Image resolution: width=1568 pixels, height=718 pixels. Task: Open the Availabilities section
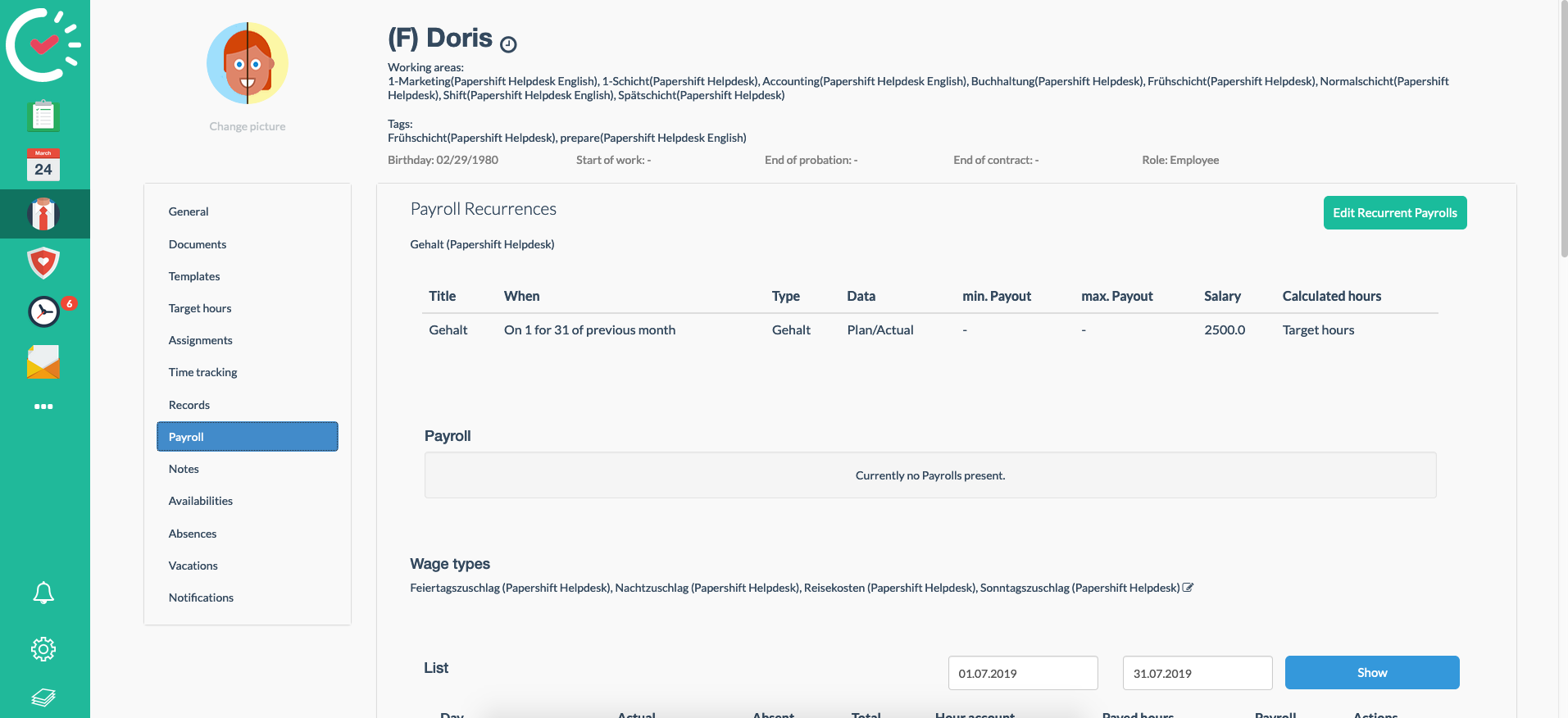pos(248,501)
